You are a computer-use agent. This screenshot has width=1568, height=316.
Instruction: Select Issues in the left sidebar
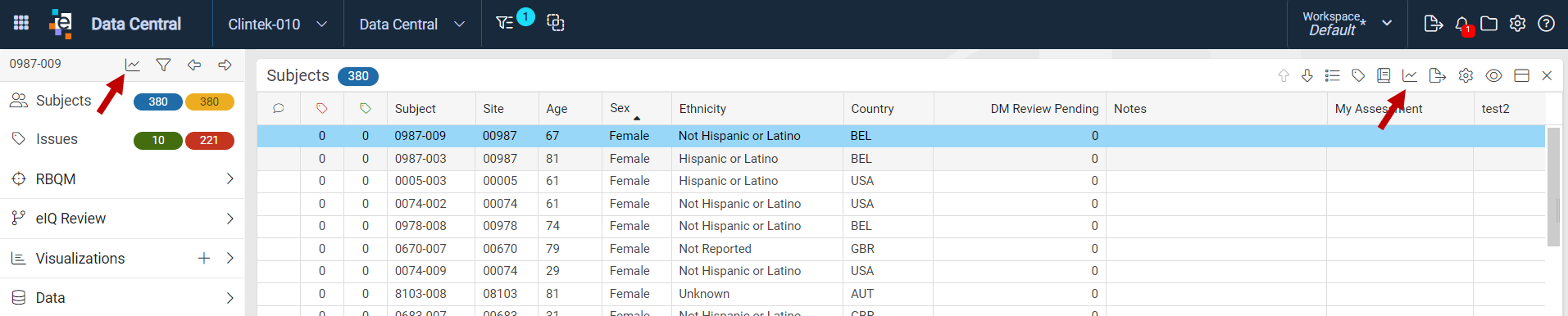[57, 139]
